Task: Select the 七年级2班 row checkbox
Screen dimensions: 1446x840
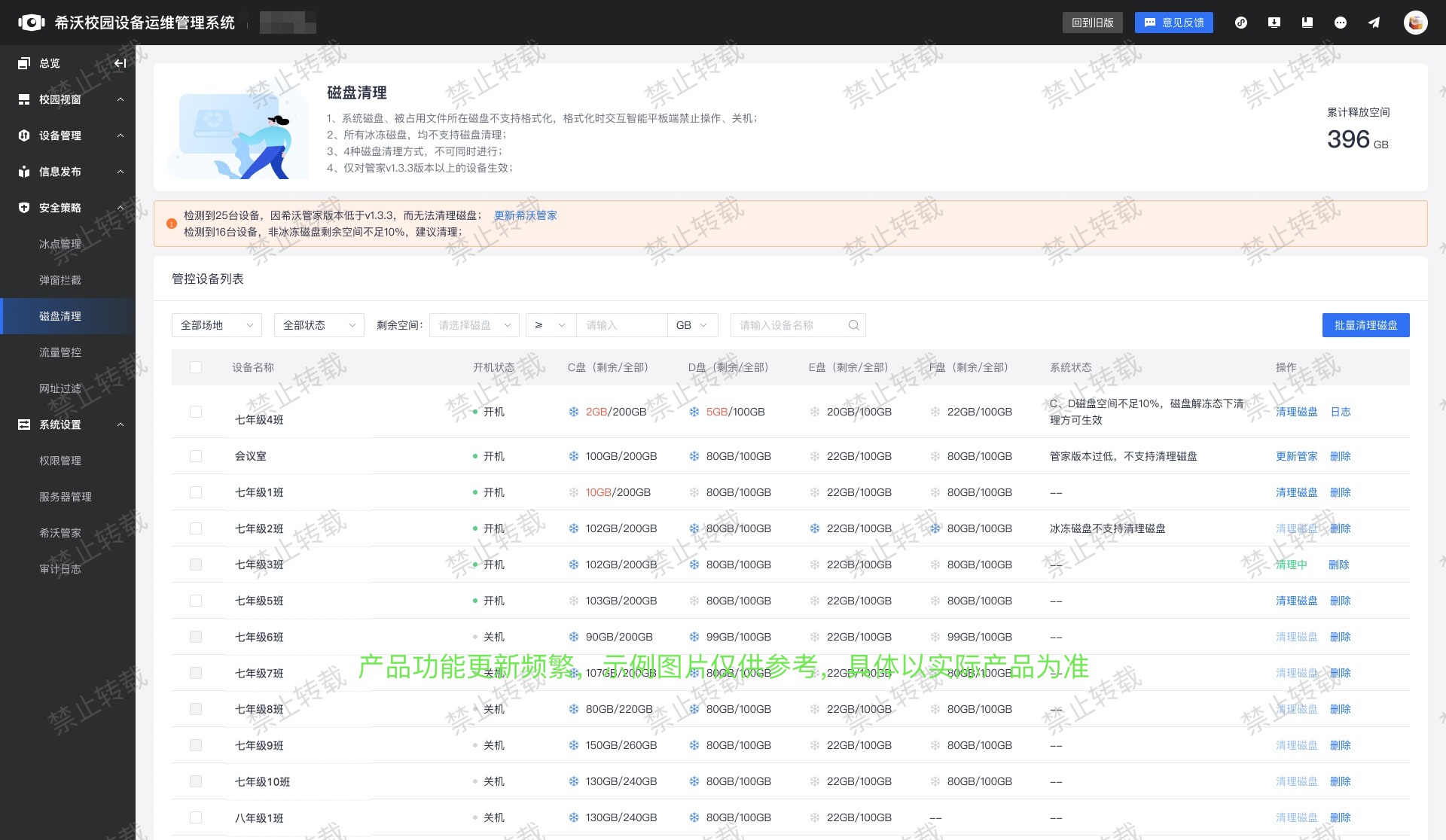Action: pyautogui.click(x=196, y=528)
